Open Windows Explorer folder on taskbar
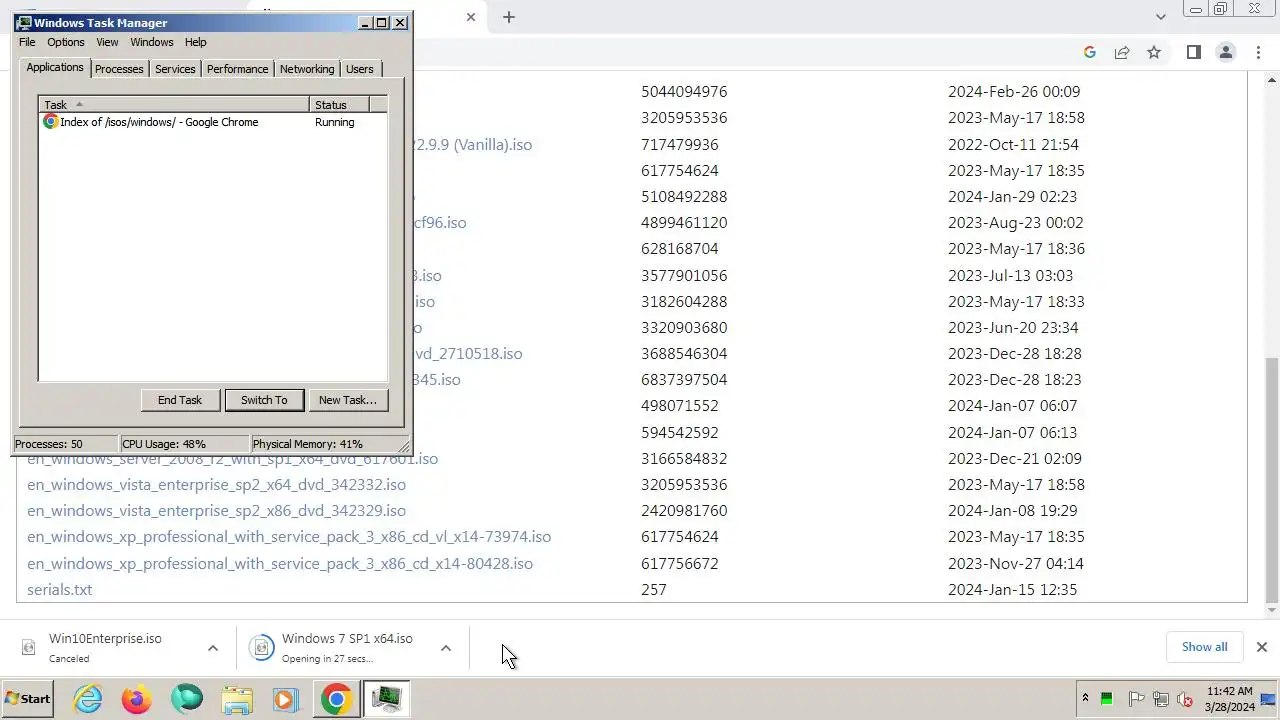Screen dimensions: 1280x720 pos(237,699)
